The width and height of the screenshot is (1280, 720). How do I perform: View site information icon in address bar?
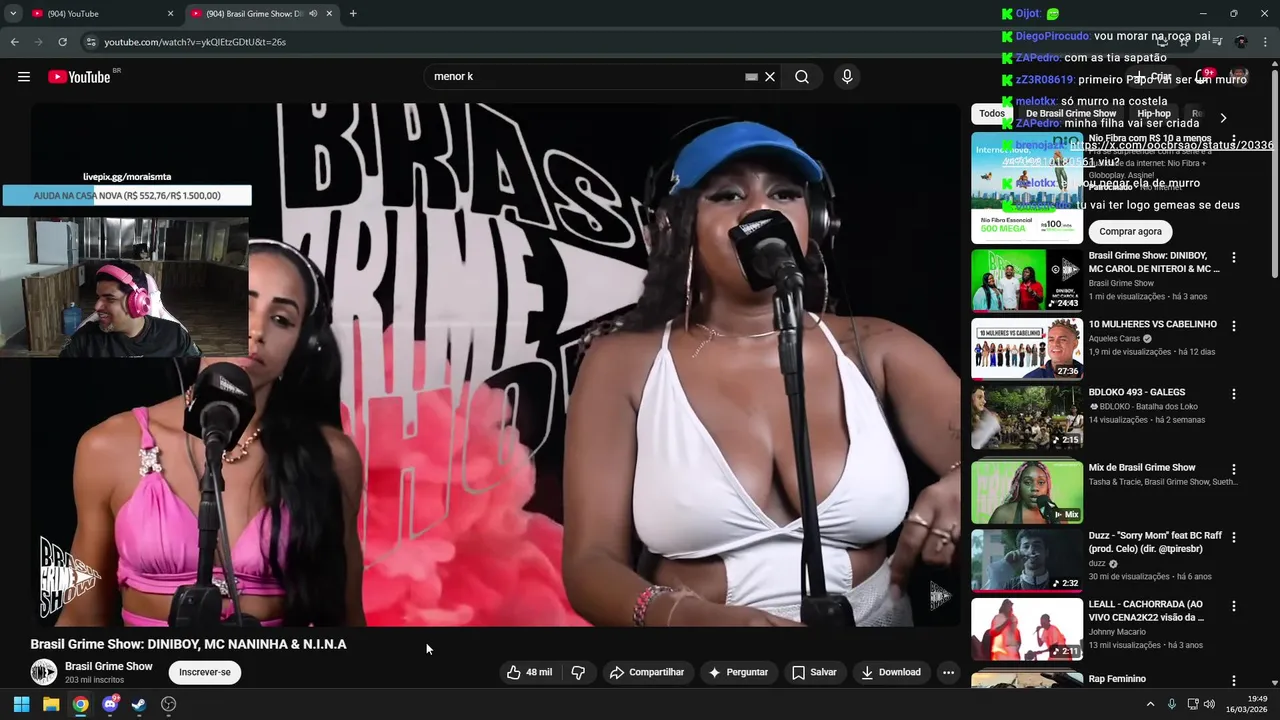[91, 42]
